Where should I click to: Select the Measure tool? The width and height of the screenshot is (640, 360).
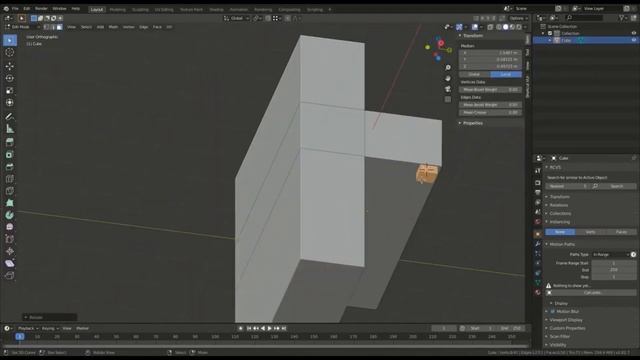[x=10, y=129]
